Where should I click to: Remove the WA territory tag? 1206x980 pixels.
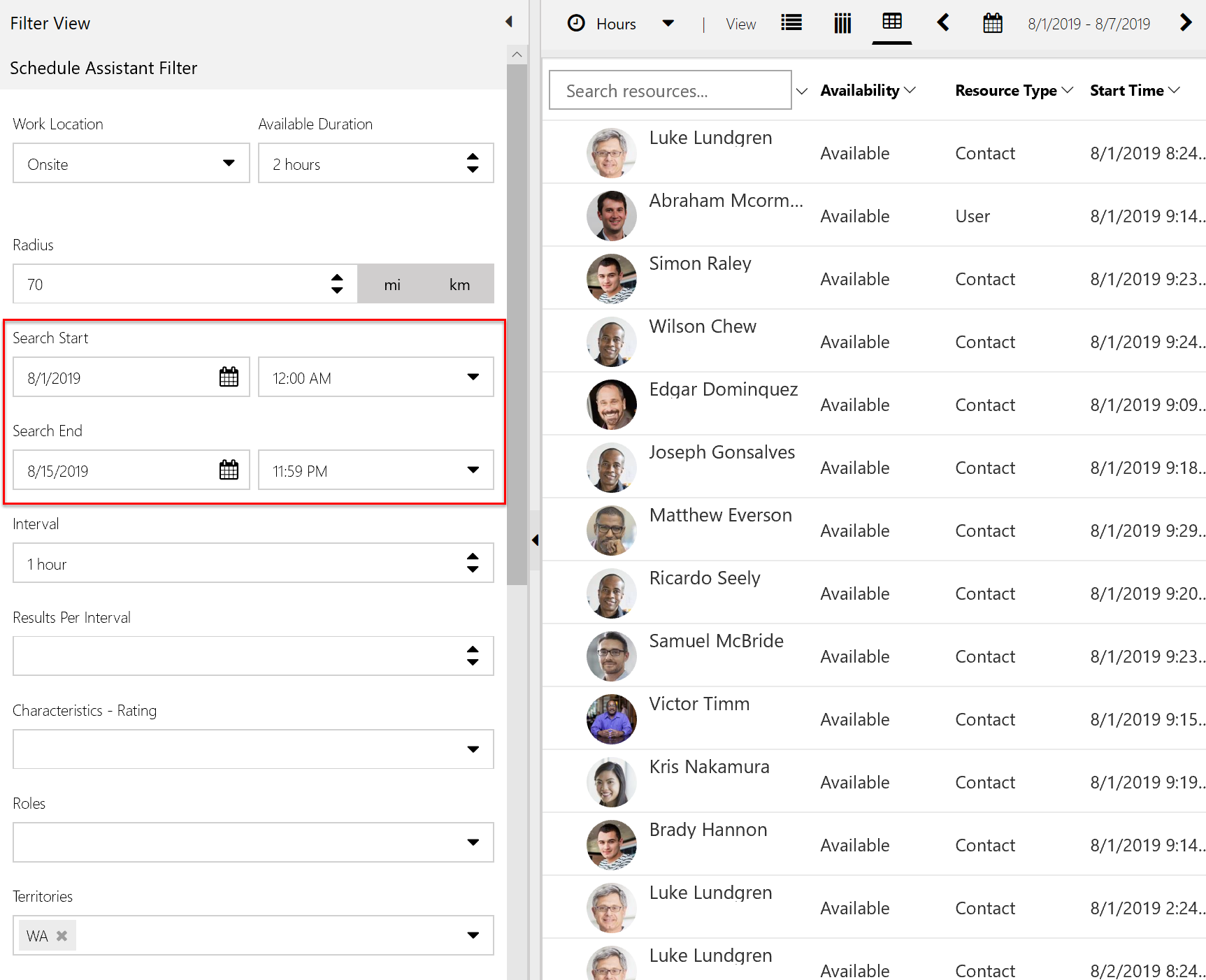[x=62, y=935]
